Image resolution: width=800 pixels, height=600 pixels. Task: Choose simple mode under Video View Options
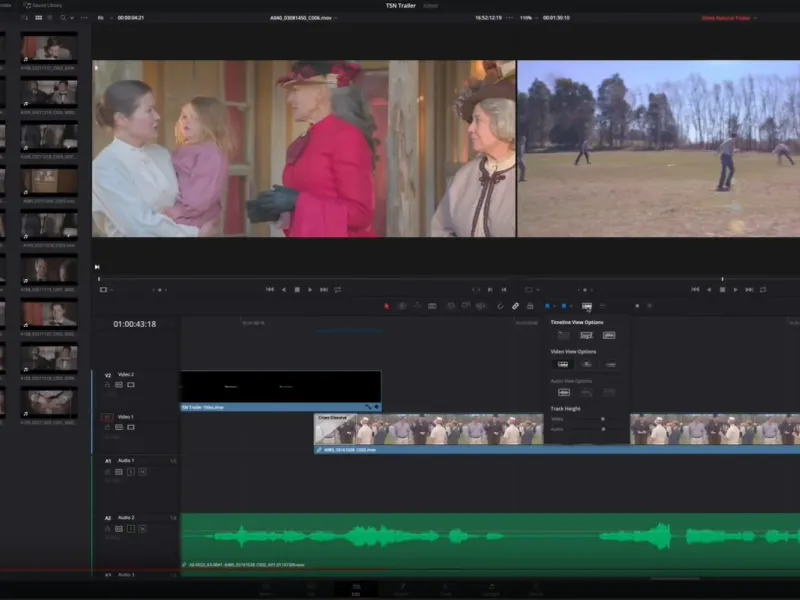(x=610, y=364)
